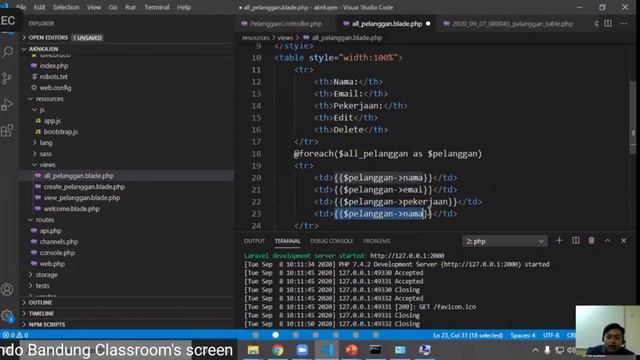Viewport: 640px width, 360px height.
Task: Close the terminal panel
Action: [x=624, y=241]
